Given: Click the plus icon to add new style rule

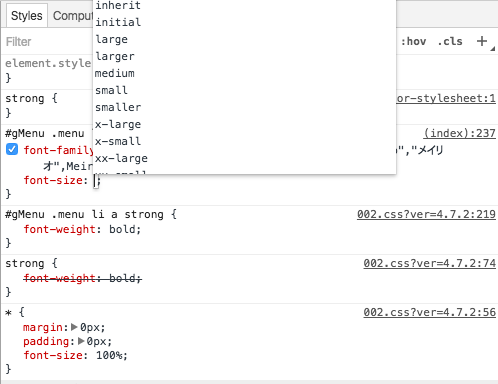Looking at the screenshot, I should click(x=482, y=41).
